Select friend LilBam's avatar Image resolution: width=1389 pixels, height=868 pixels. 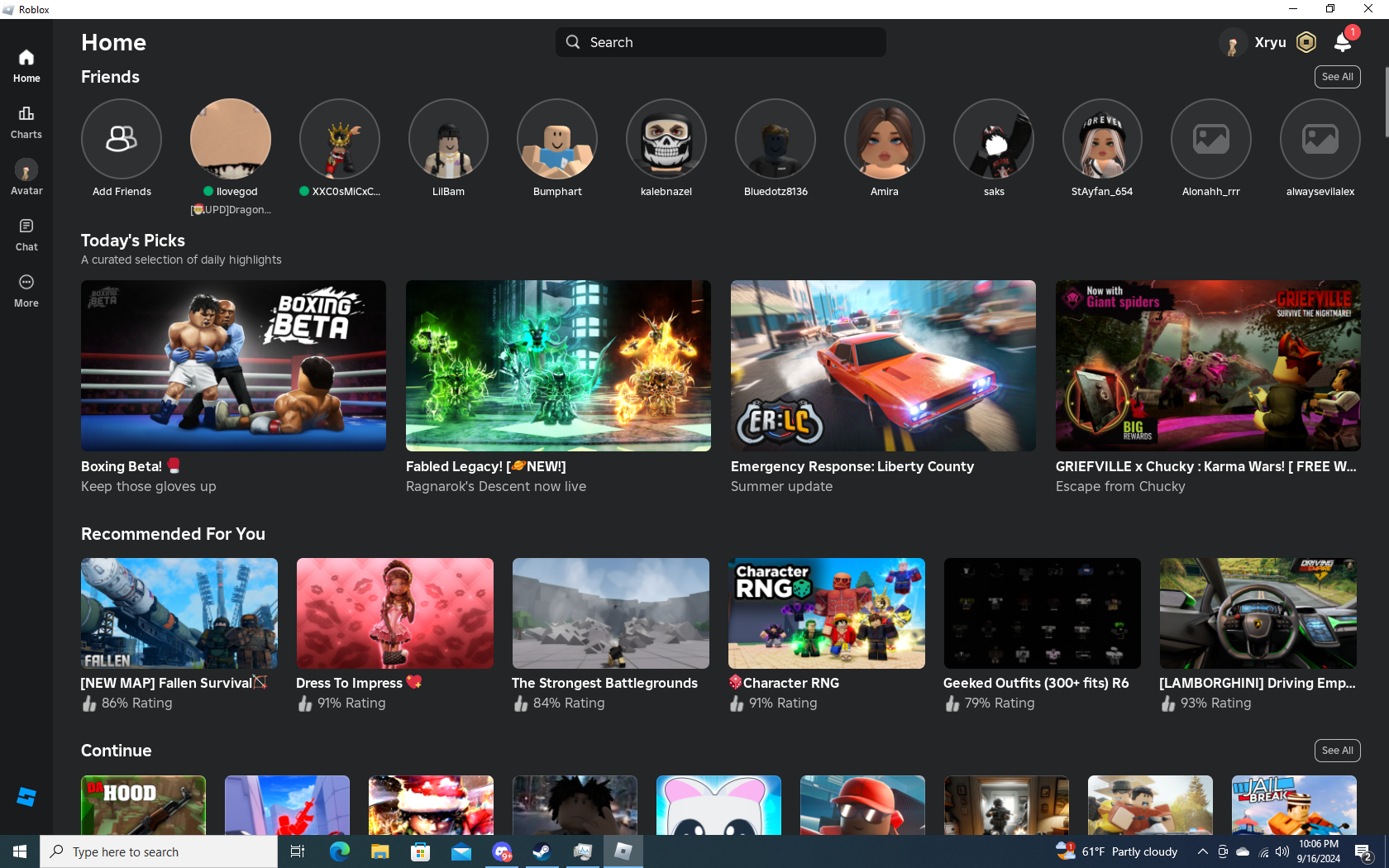tap(448, 139)
